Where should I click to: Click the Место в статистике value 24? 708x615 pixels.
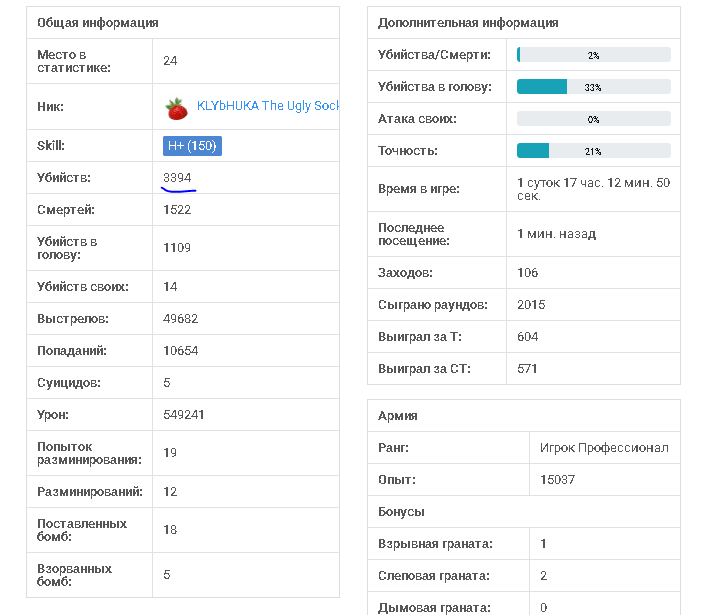tap(170, 61)
